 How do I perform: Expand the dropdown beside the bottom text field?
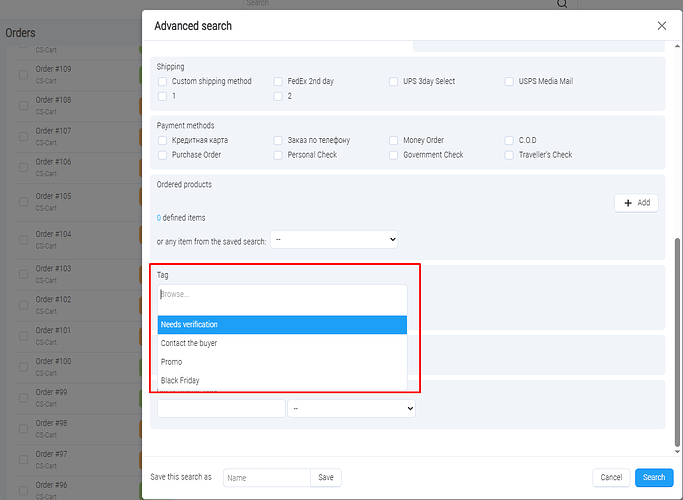point(351,408)
